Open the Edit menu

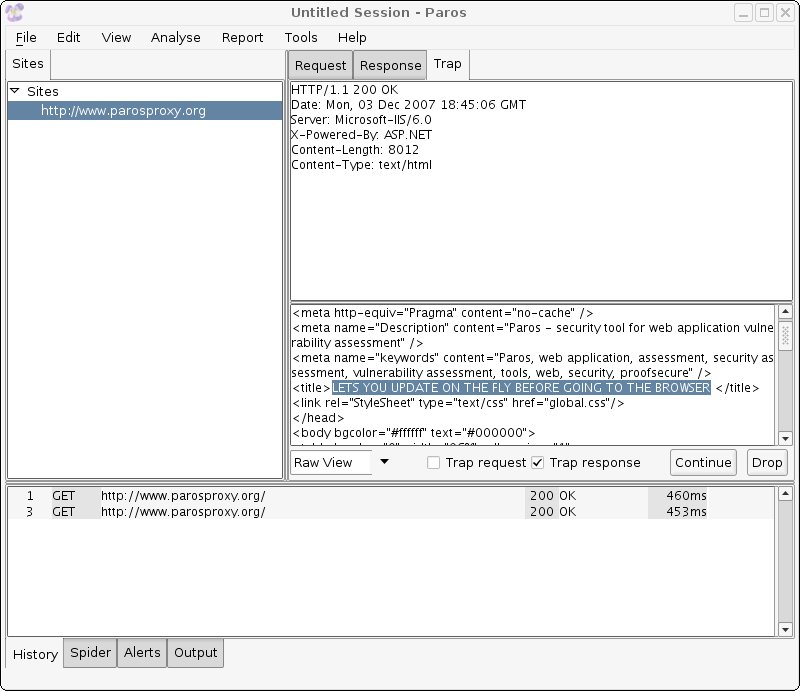[68, 38]
